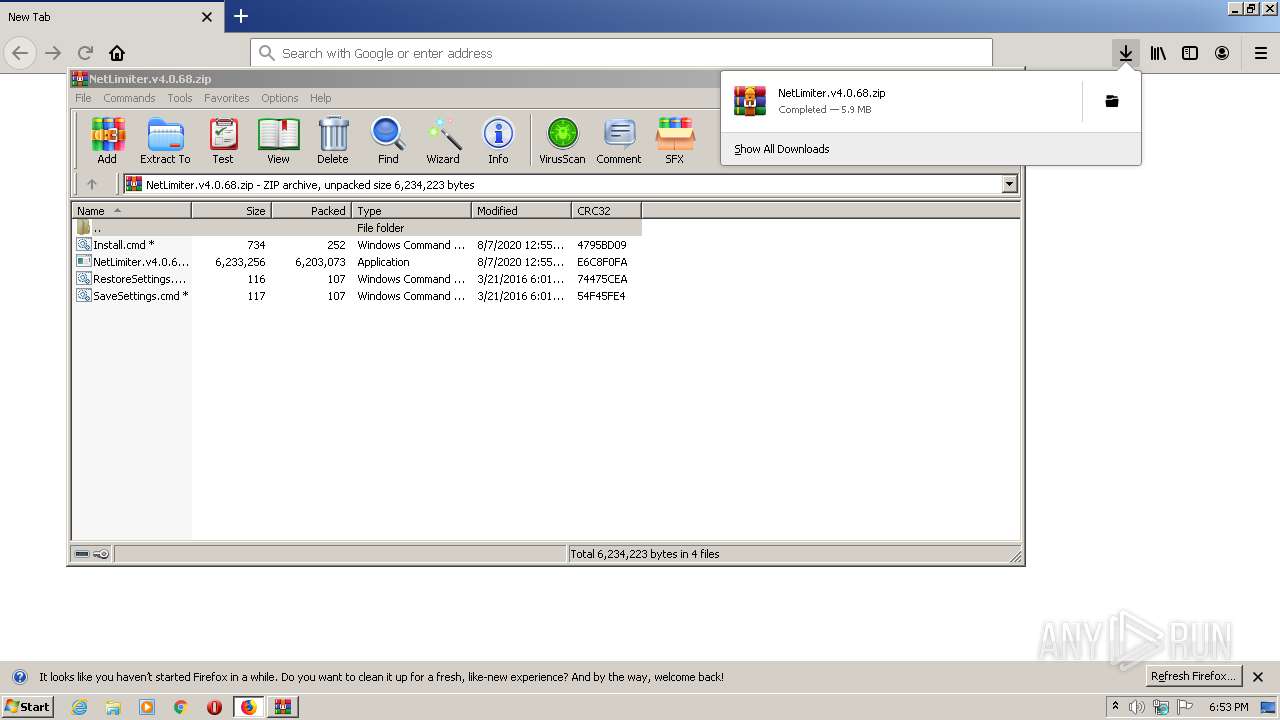Image resolution: width=1280 pixels, height=720 pixels.
Task: Open the Options menu
Action: pyautogui.click(x=280, y=98)
